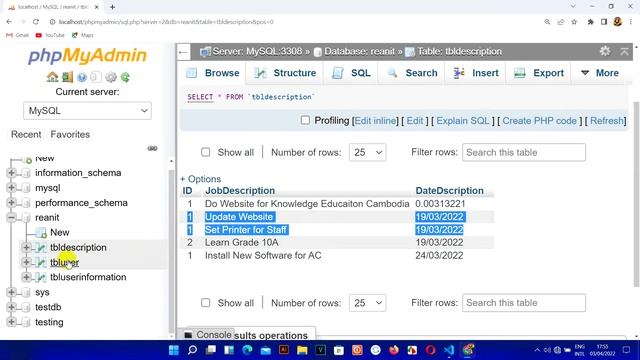The image size is (640, 360).
Task: Click the Create PHP code link
Action: pyautogui.click(x=539, y=121)
